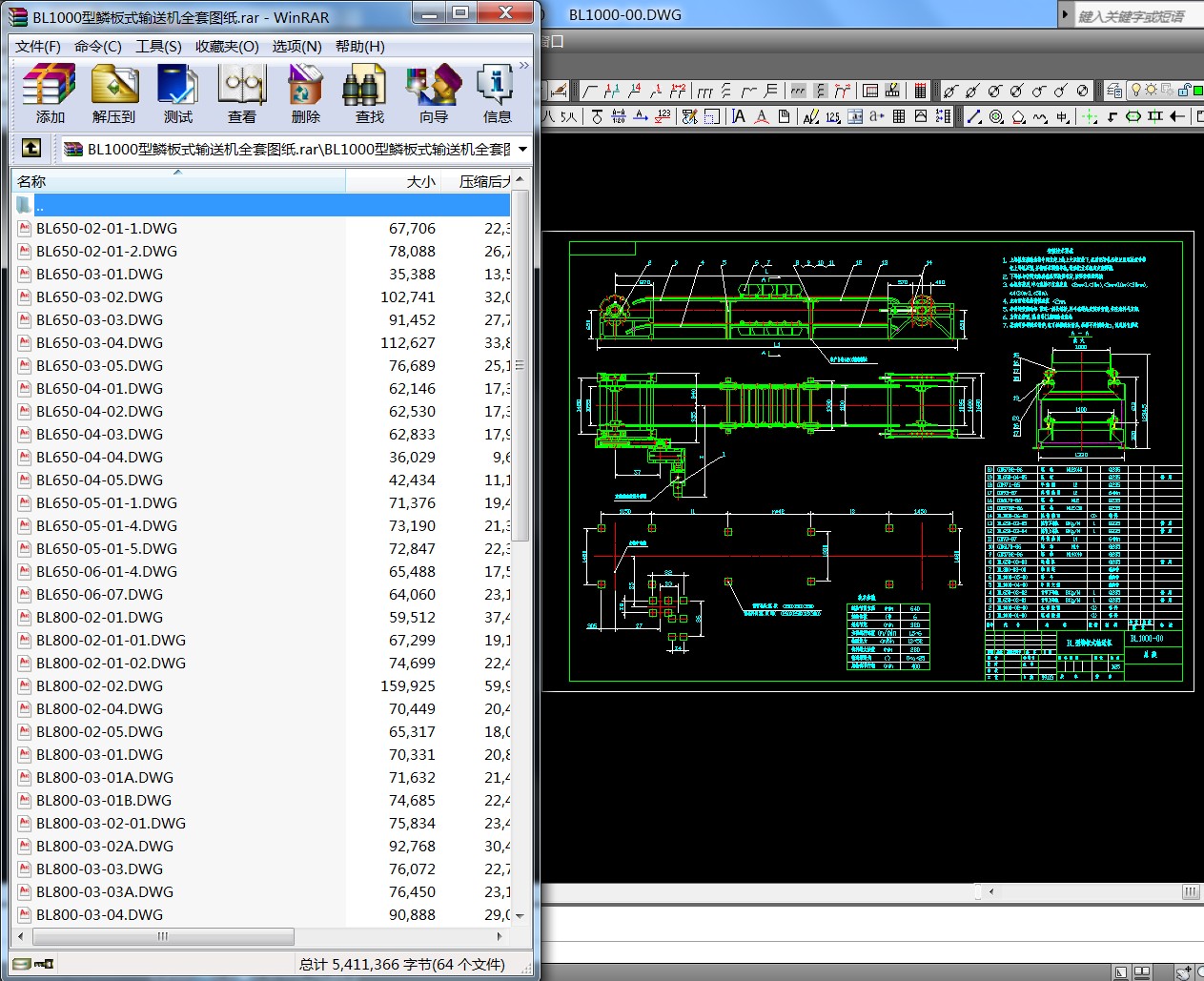Select the BL800-02-02.DWG file

coord(99,685)
